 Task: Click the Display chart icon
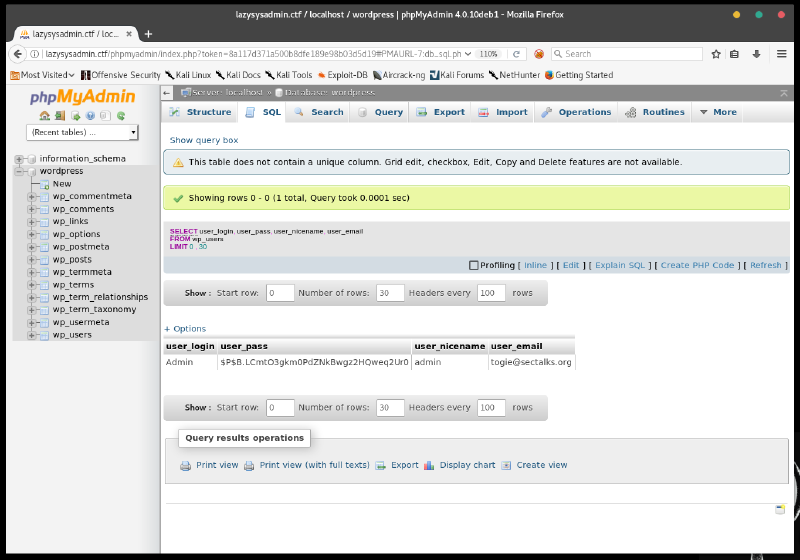click(x=429, y=465)
